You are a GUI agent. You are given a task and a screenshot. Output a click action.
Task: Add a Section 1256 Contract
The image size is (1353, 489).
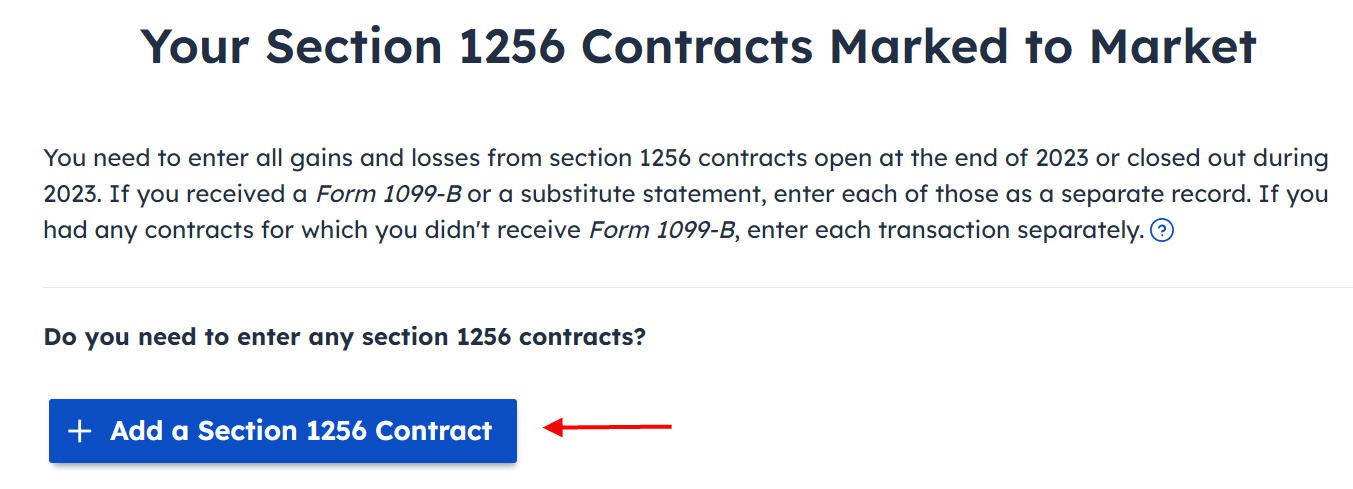point(283,431)
